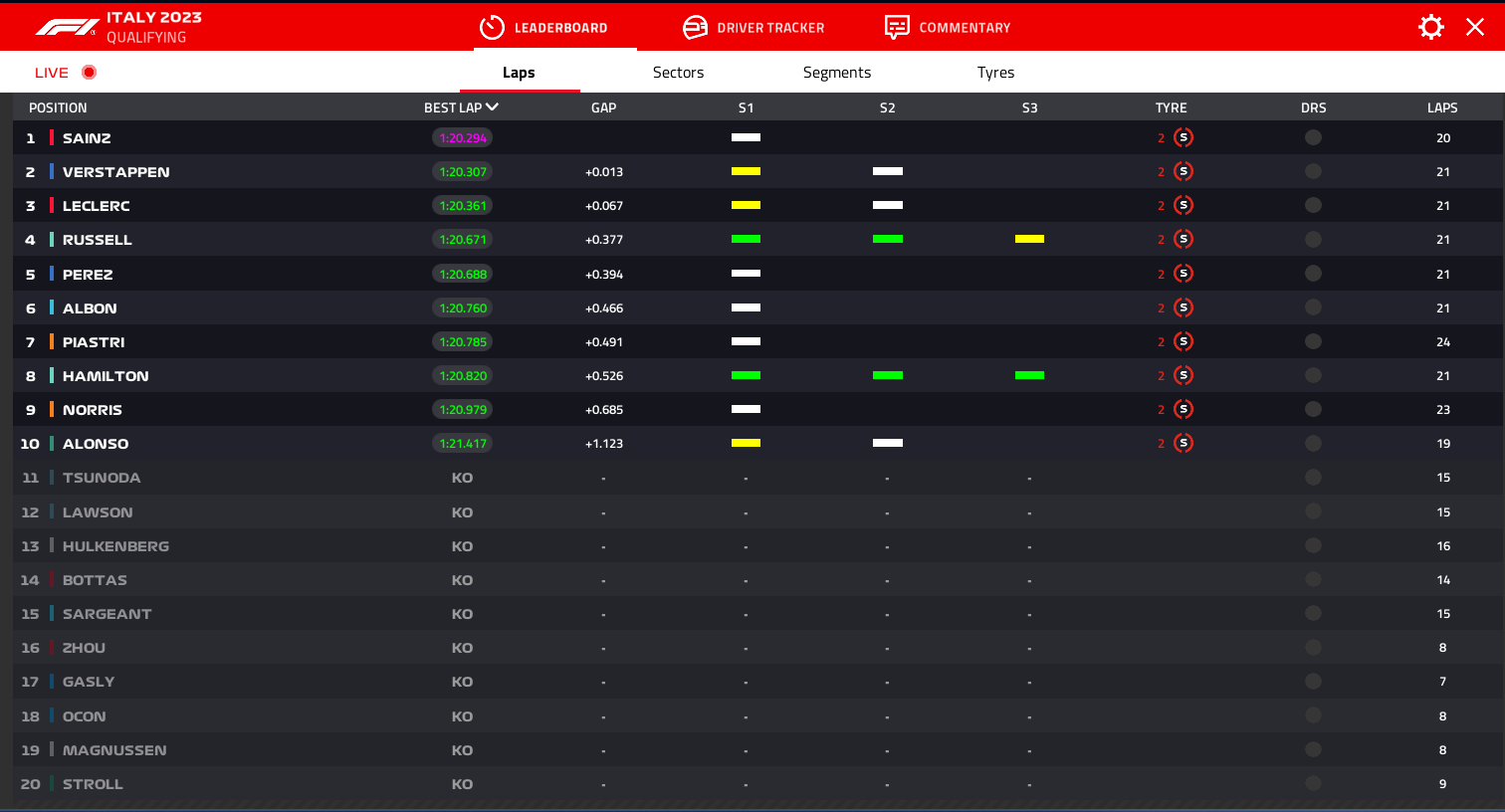Click the Driver Tracker helmet icon
Screen dimensions: 1505x812
695,27
